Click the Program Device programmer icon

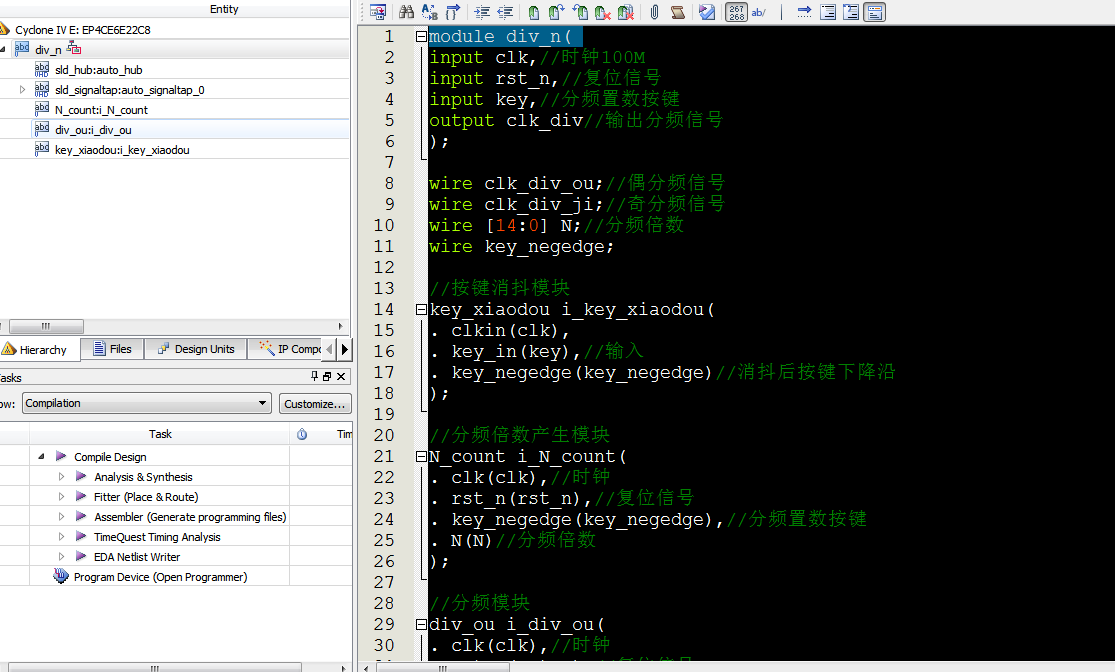(61, 577)
